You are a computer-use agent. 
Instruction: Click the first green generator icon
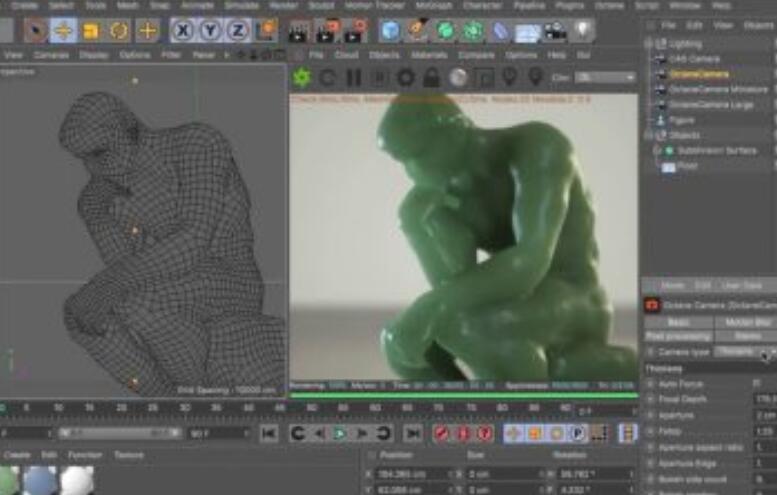point(445,31)
